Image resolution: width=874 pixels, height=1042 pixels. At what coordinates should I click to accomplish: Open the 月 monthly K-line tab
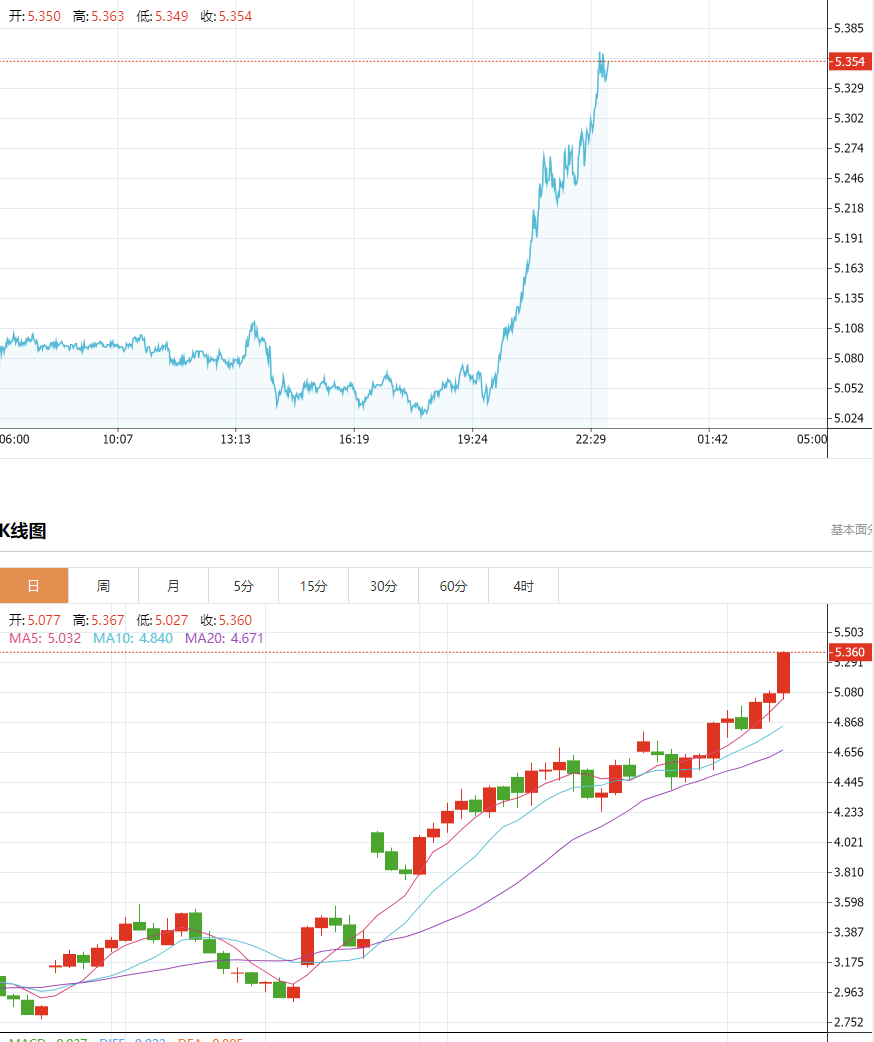(x=174, y=586)
